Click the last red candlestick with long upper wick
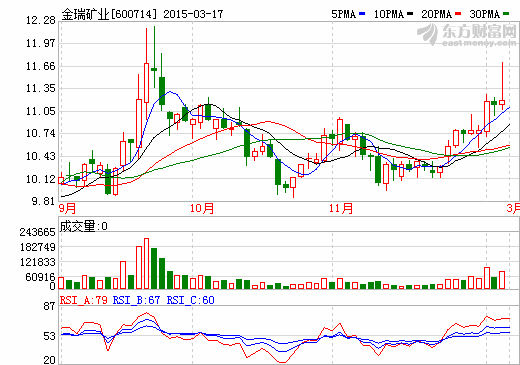This screenshot has width=520, height=365. point(502,86)
